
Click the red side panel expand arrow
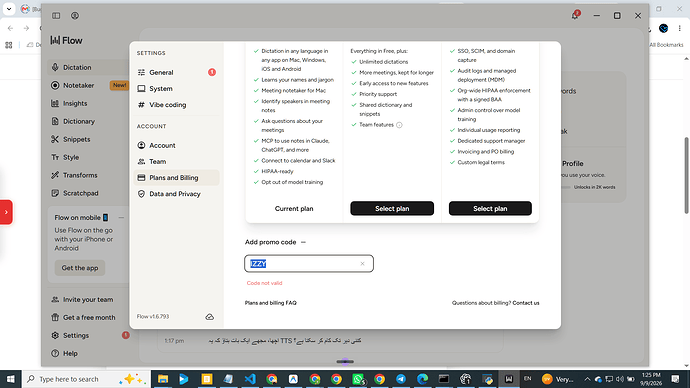pos(6,212)
